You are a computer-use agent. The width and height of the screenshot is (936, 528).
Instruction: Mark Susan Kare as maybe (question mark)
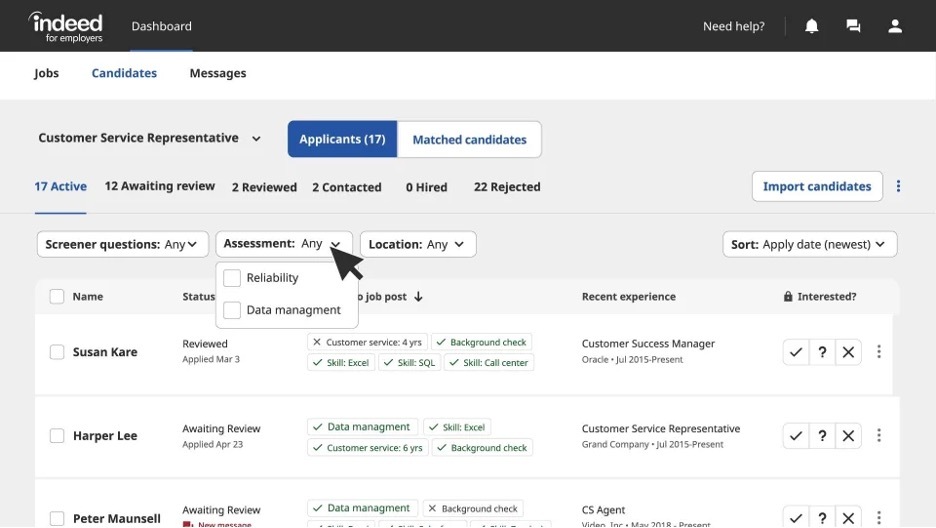pyautogui.click(x=822, y=352)
